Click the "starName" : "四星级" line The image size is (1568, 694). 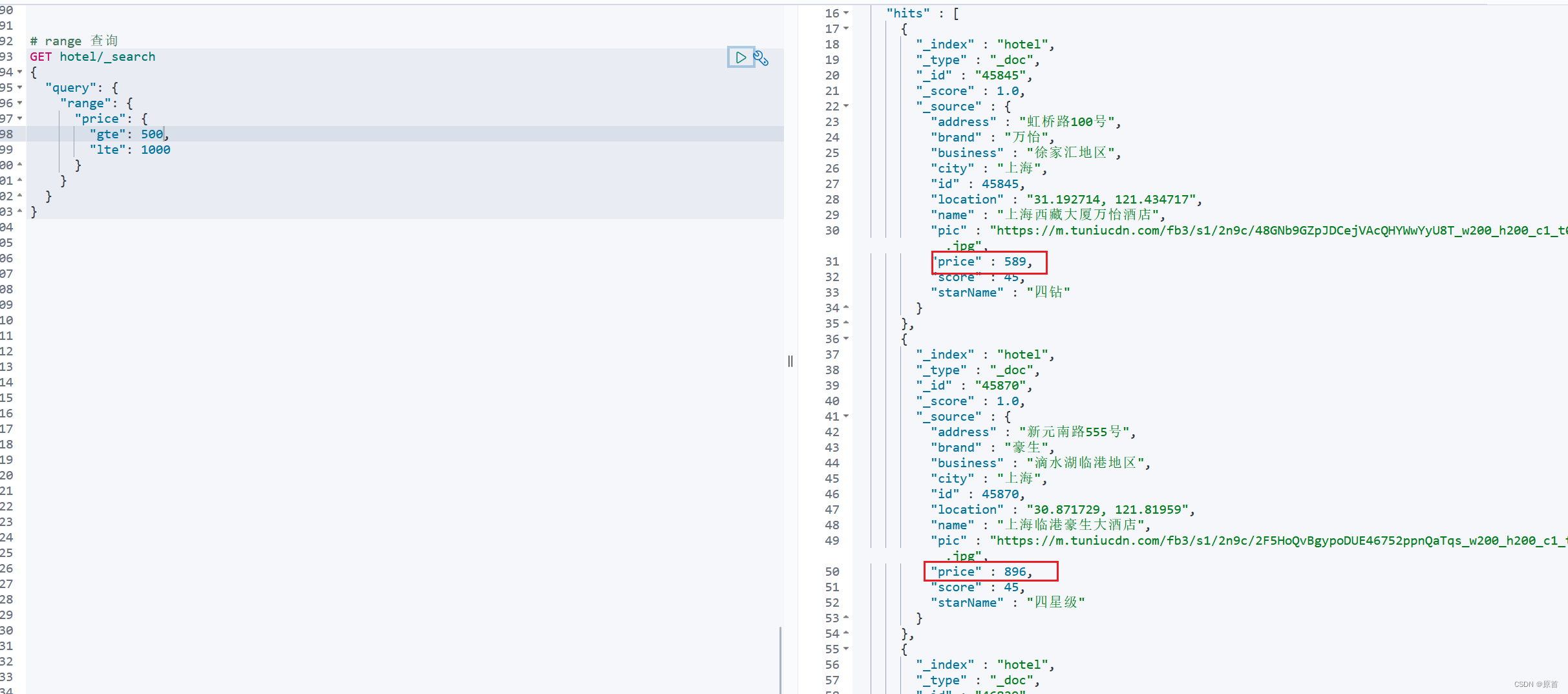point(1008,603)
